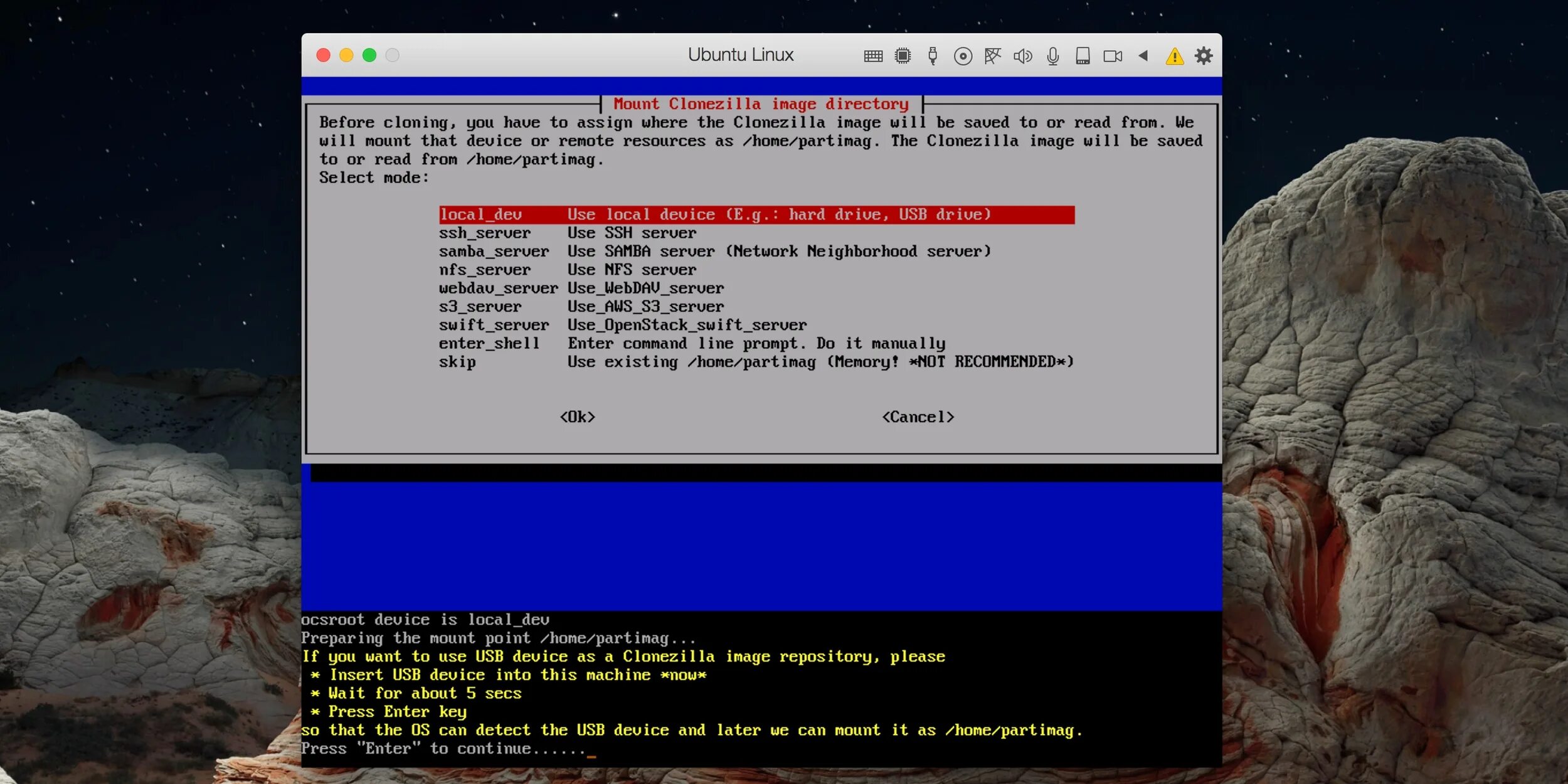The height and width of the screenshot is (784, 1568).
Task: Pick the enter_shell option
Action: click(691, 344)
